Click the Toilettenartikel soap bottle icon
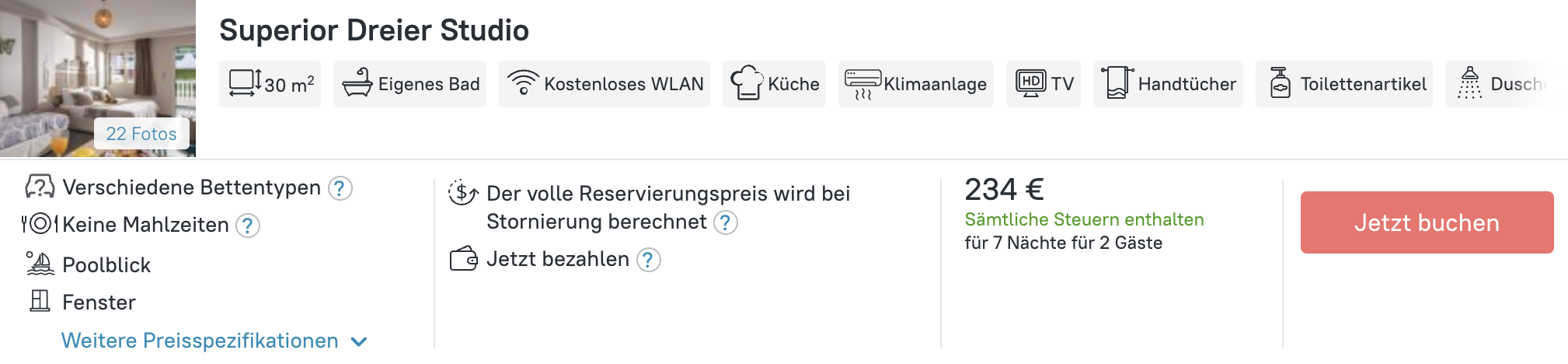The image size is (1568, 364). pos(1280,82)
